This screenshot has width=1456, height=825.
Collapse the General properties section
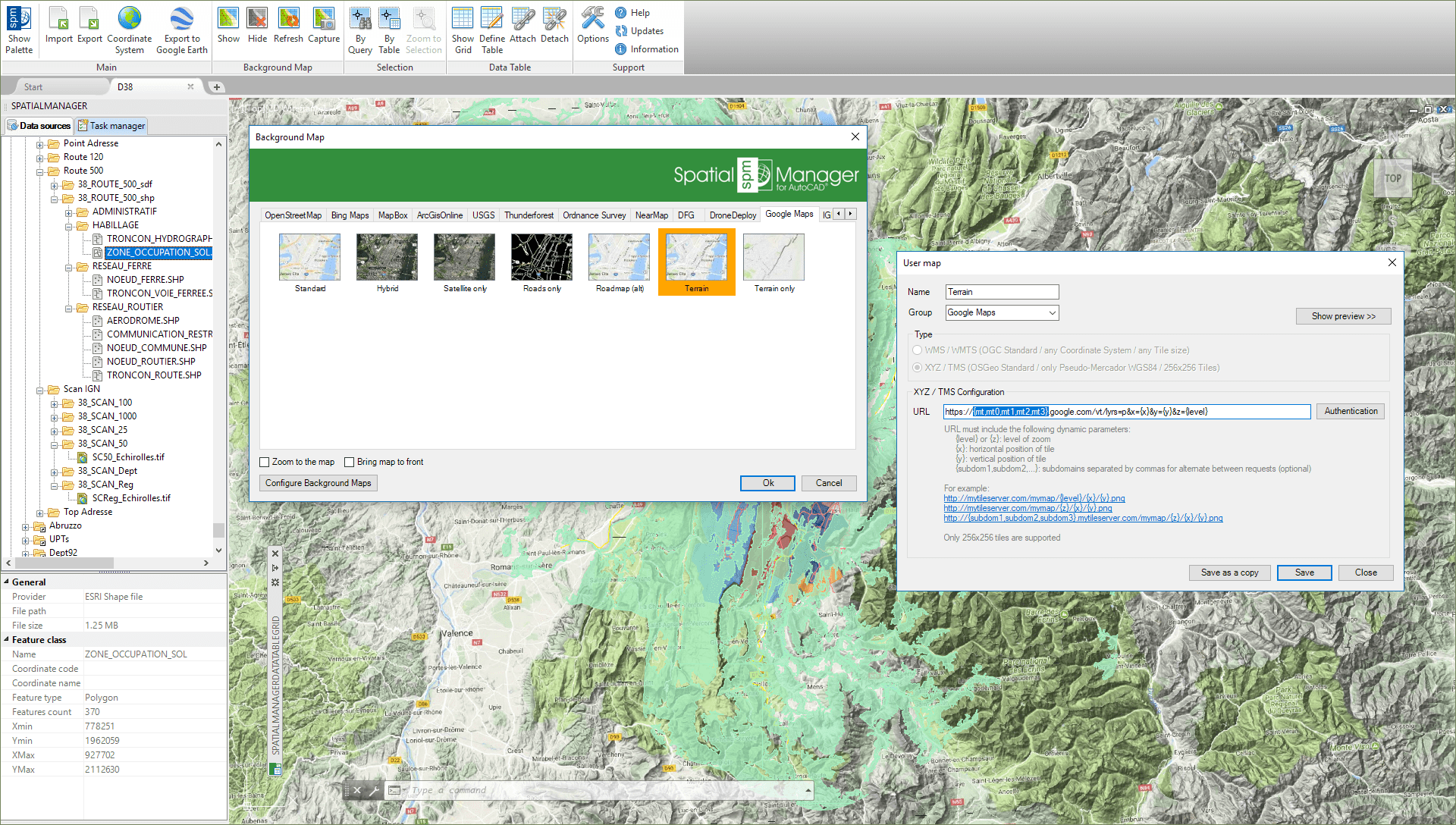[6, 582]
